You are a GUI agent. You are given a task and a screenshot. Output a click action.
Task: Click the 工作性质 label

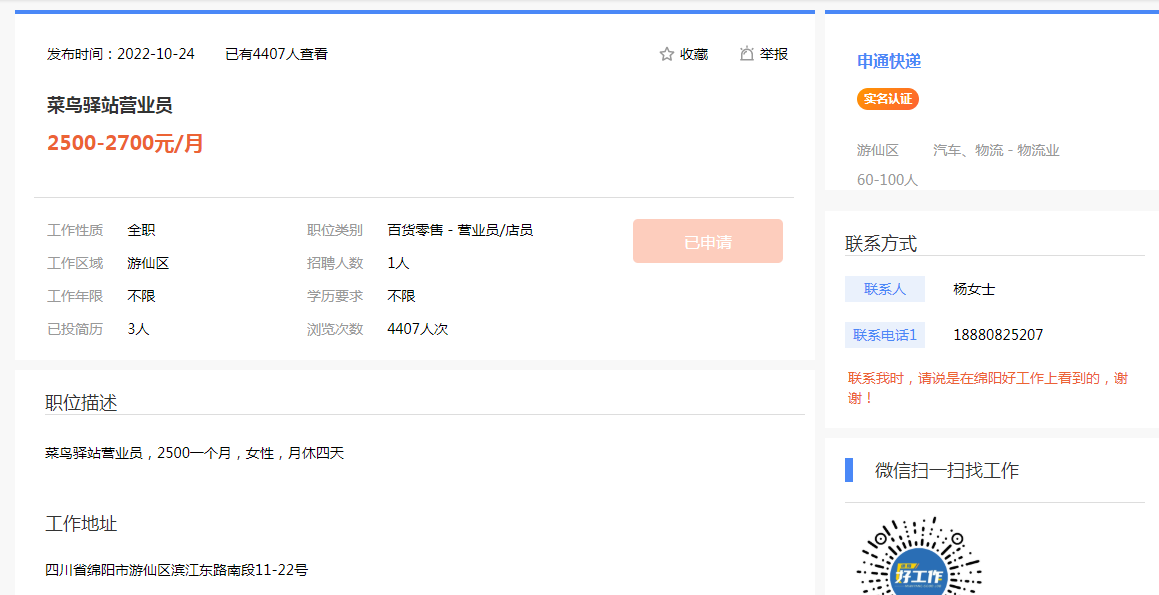point(75,230)
